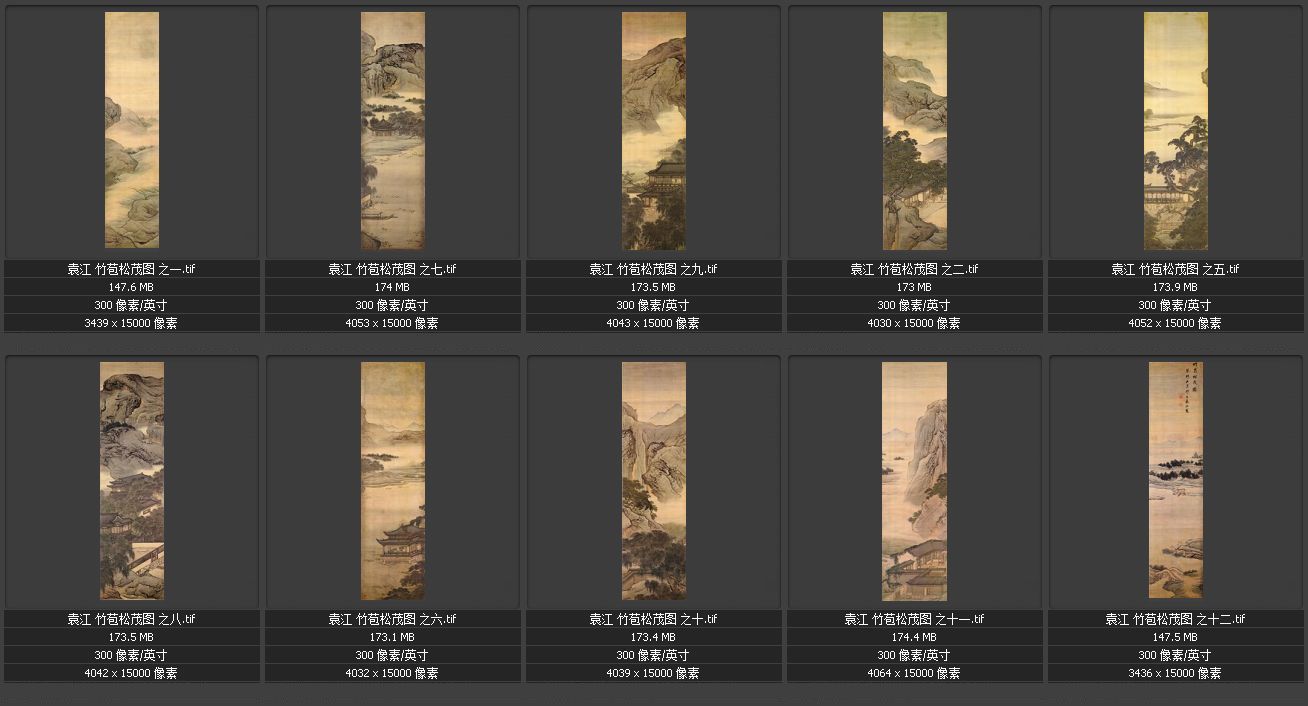This screenshot has width=1308, height=706.
Task: Click the 3436 x 15000 像素 dimensions text
Action: [x=1175, y=673]
